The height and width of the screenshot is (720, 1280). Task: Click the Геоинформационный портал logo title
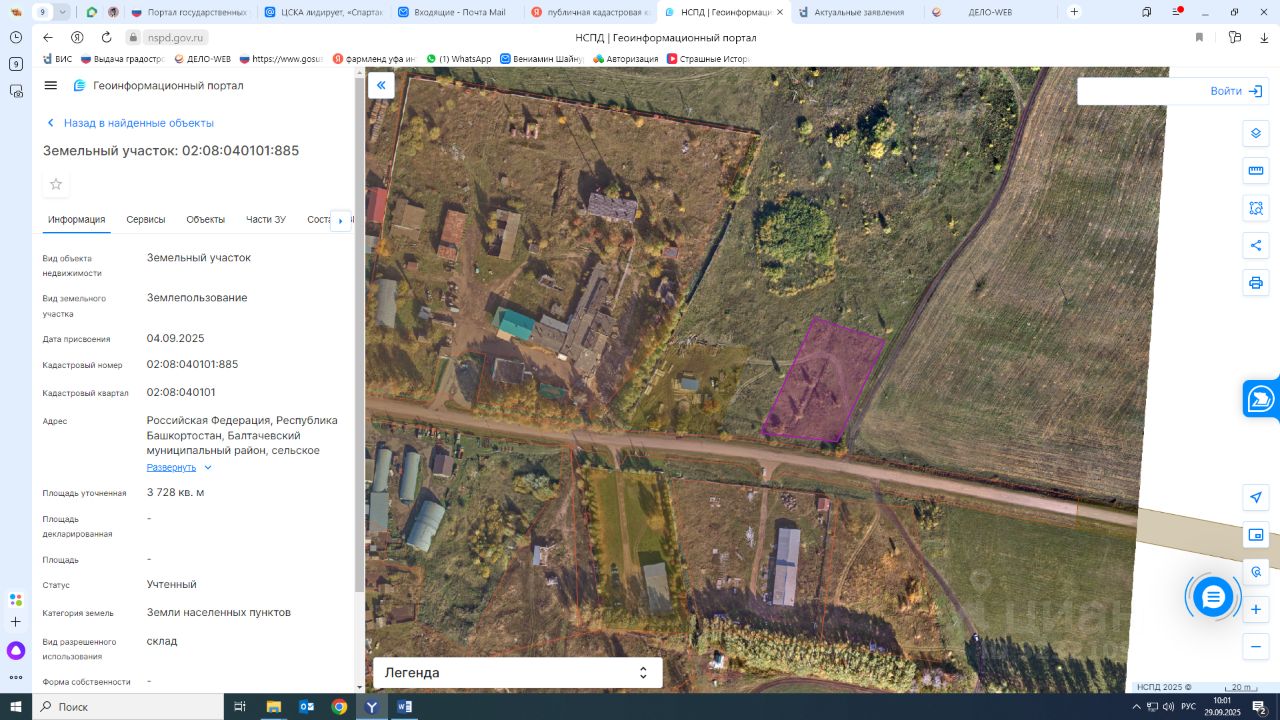(159, 86)
